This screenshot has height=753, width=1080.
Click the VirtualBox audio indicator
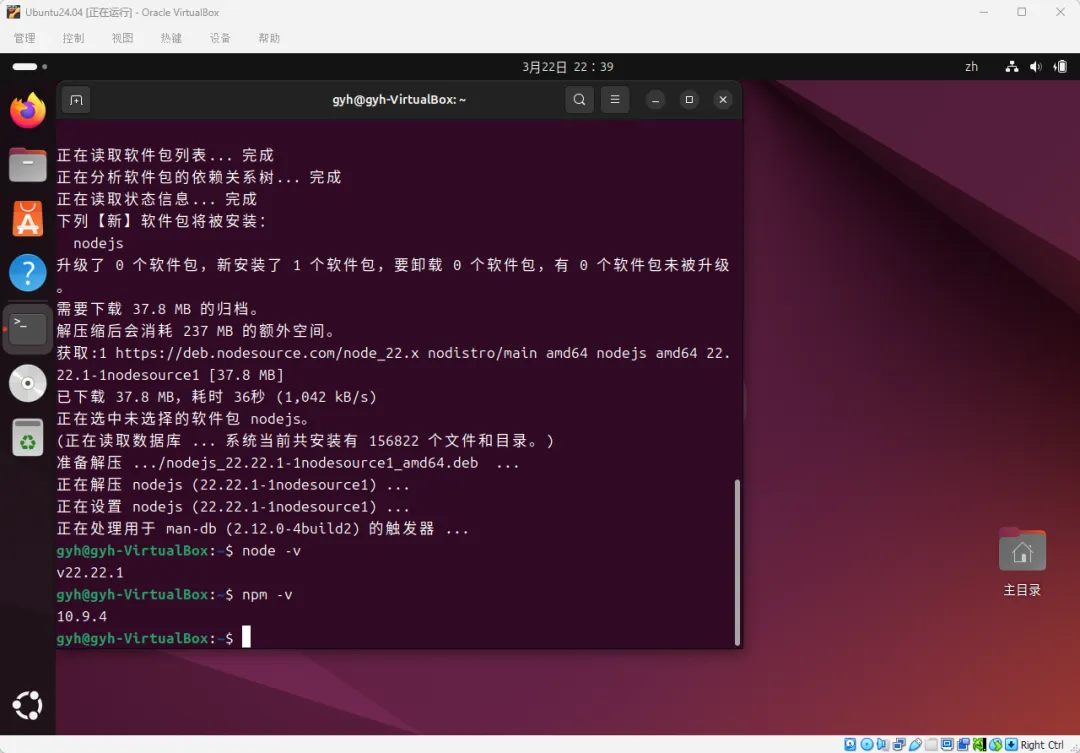click(x=882, y=744)
